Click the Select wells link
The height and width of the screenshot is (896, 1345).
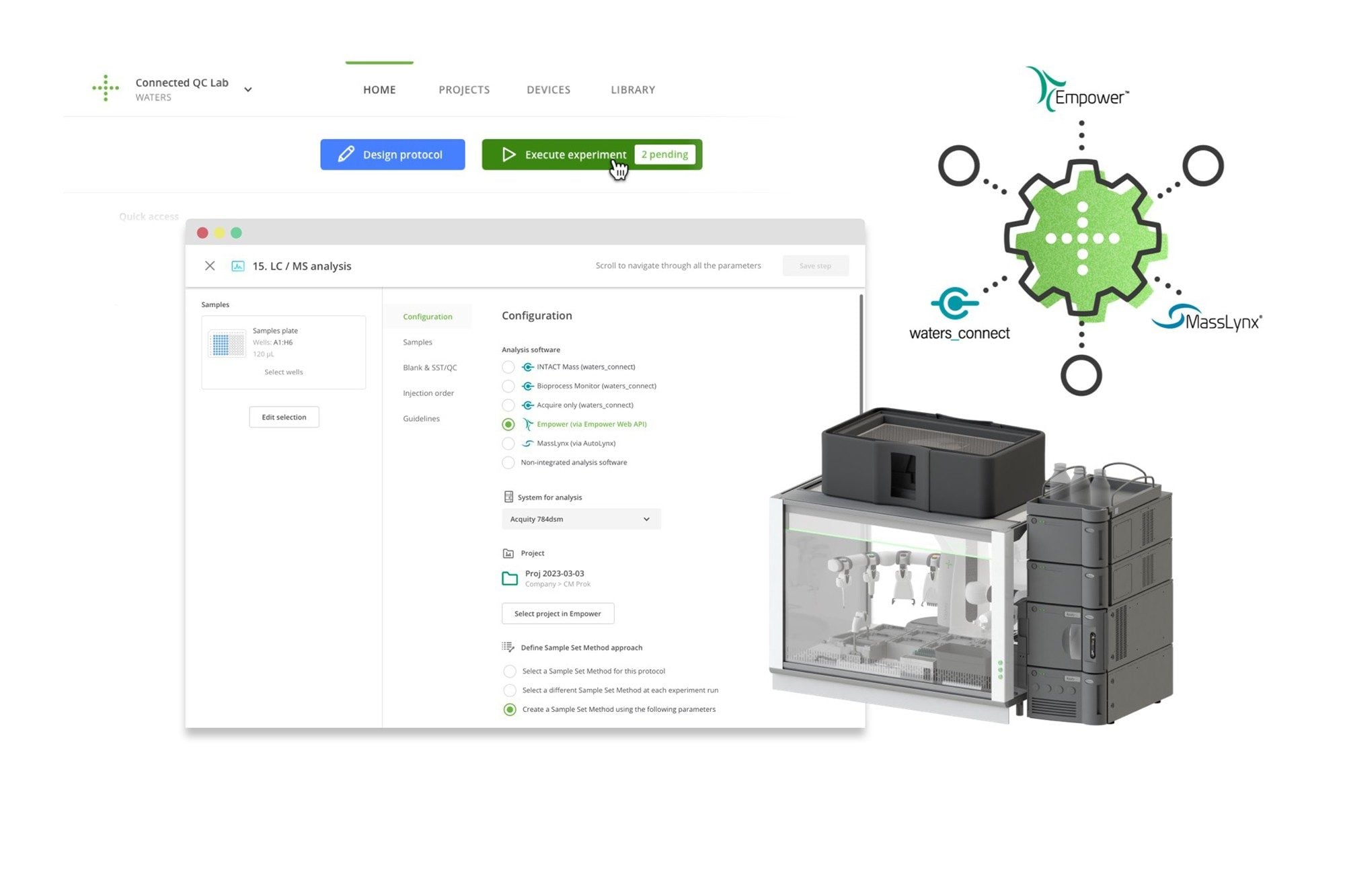coord(284,372)
